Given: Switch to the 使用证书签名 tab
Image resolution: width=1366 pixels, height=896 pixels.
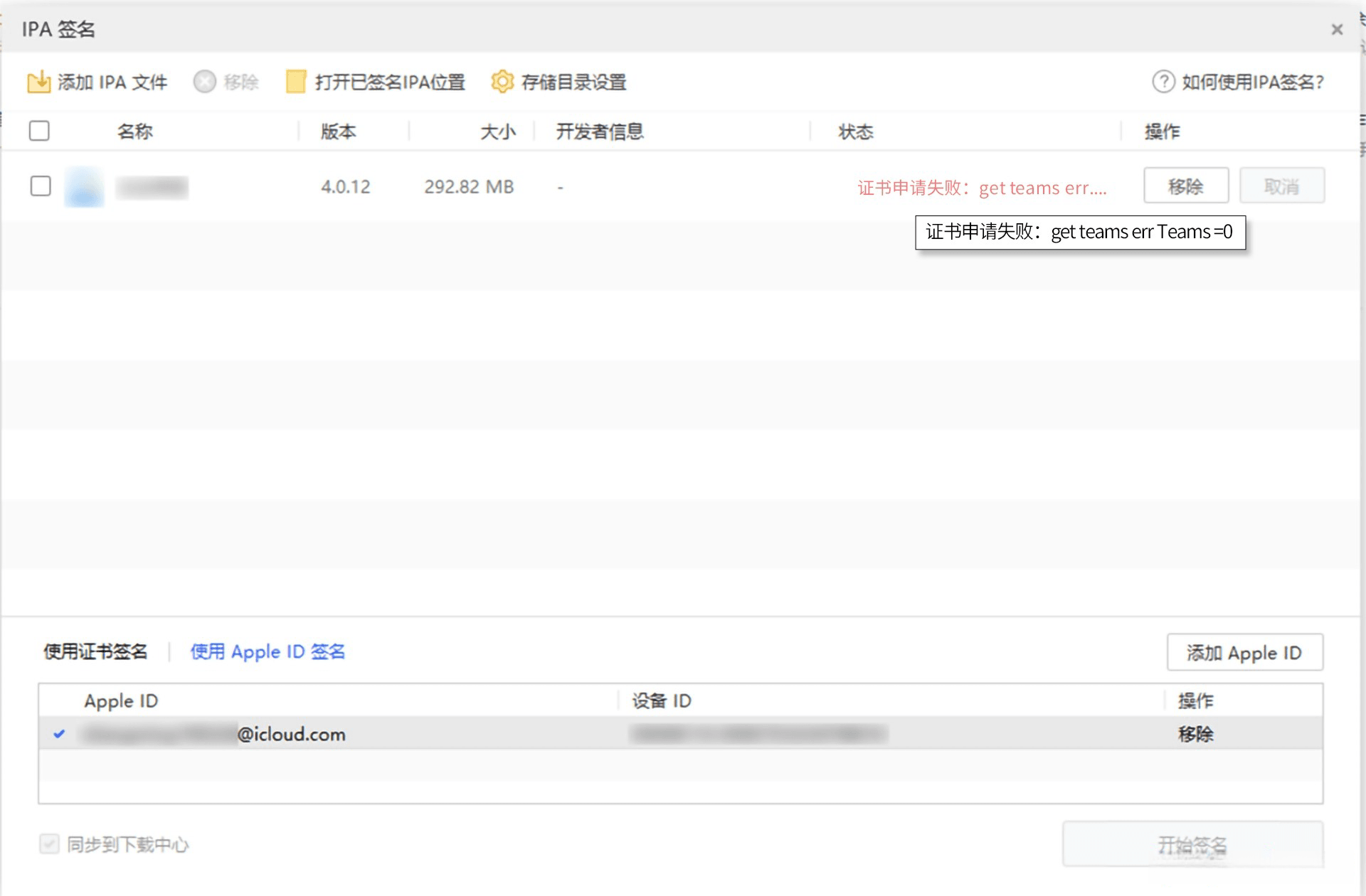Looking at the screenshot, I should [x=95, y=651].
